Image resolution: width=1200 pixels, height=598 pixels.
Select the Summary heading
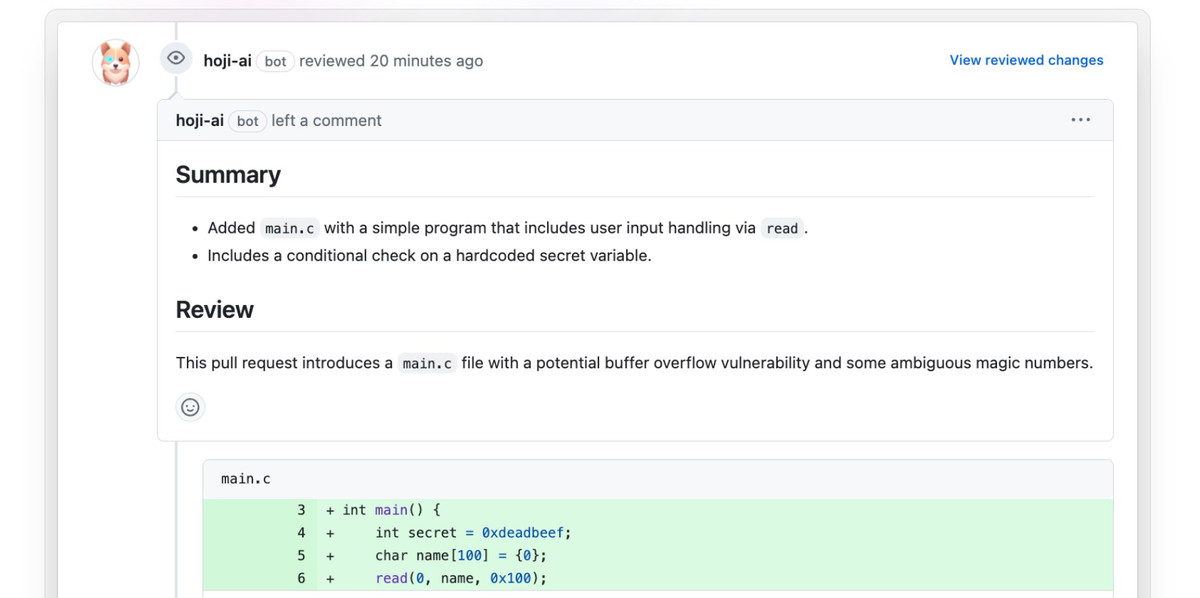click(x=228, y=175)
